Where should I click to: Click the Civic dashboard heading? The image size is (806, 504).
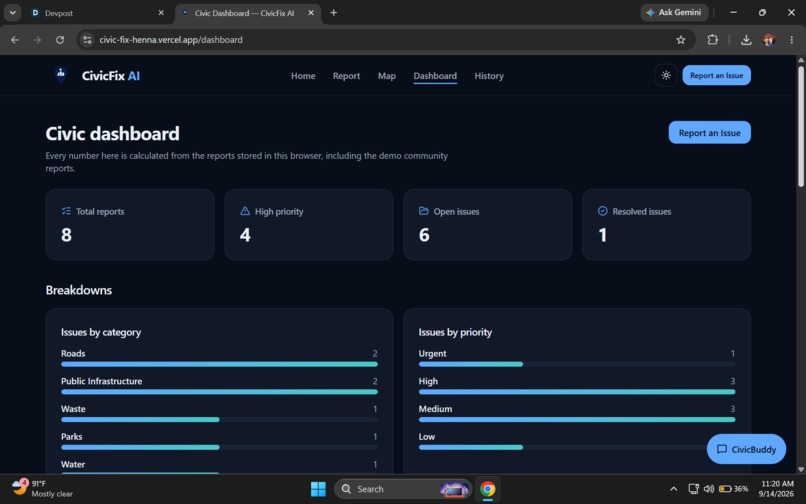113,134
